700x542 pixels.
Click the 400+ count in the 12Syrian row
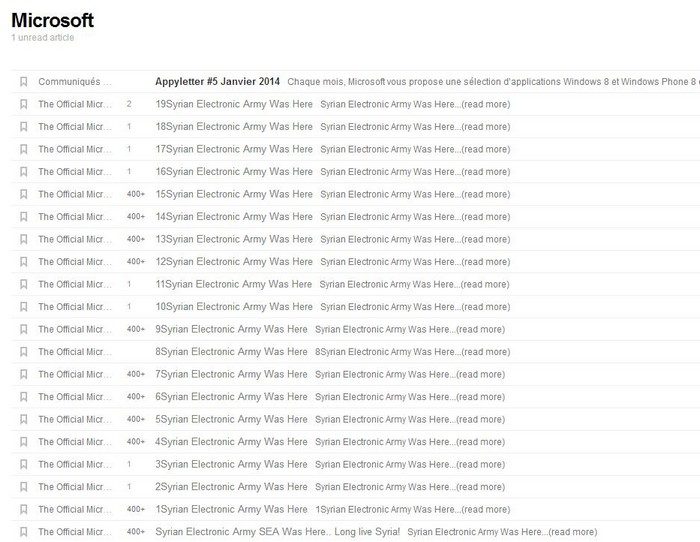pyautogui.click(x=136, y=262)
